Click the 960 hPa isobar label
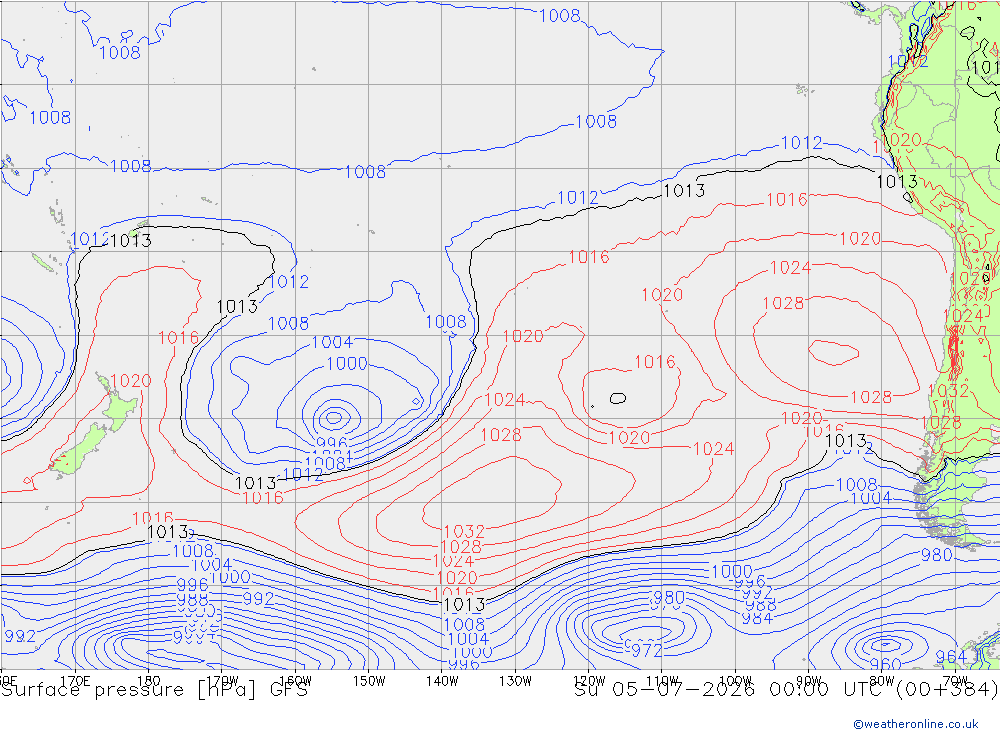1000x733 pixels. pos(885,664)
